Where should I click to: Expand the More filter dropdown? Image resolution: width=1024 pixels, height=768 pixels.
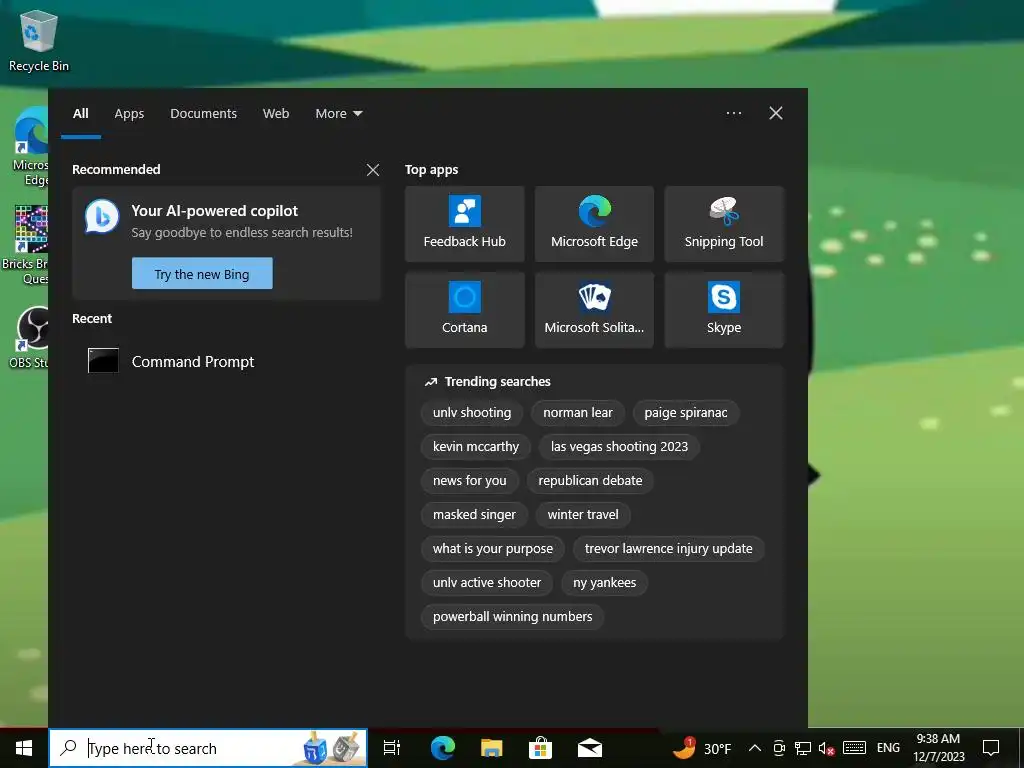[338, 114]
